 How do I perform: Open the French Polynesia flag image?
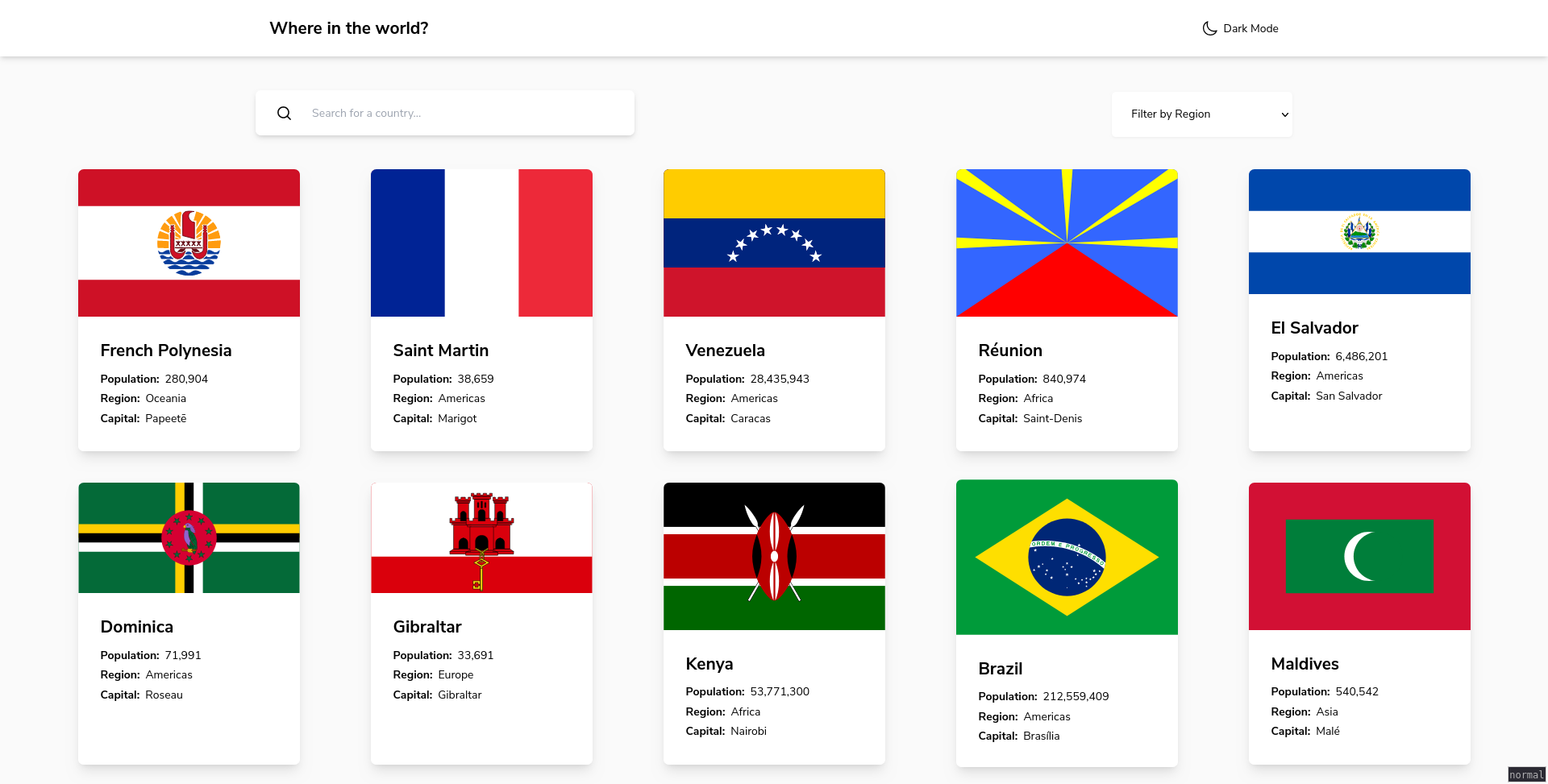pyautogui.click(x=189, y=243)
